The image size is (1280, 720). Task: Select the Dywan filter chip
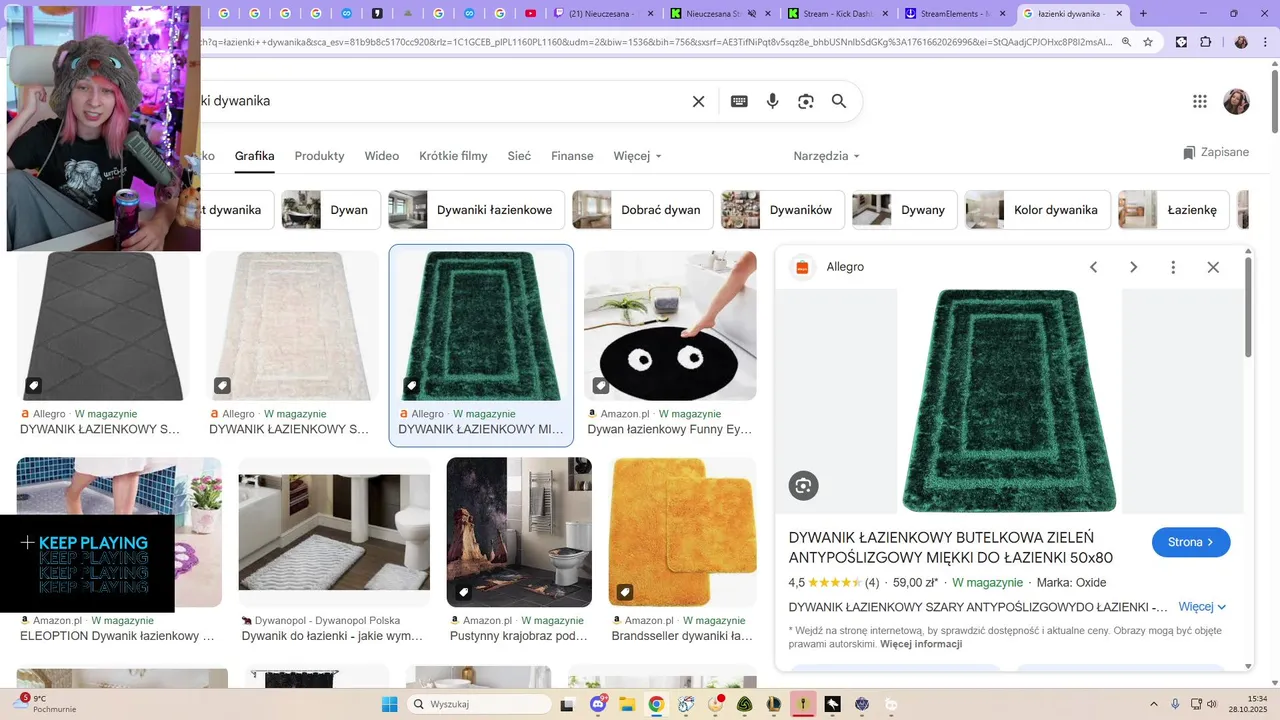331,210
